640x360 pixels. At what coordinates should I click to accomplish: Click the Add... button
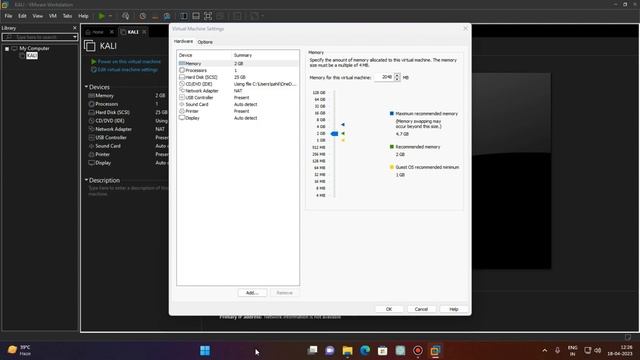coord(252,293)
